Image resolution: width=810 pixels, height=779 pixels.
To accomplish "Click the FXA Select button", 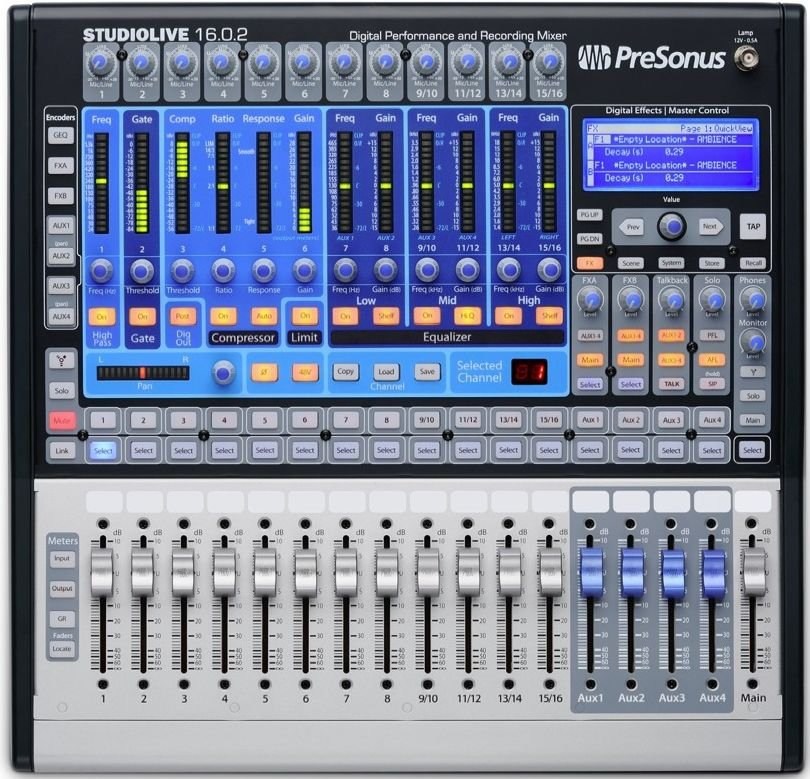I will coord(589,384).
